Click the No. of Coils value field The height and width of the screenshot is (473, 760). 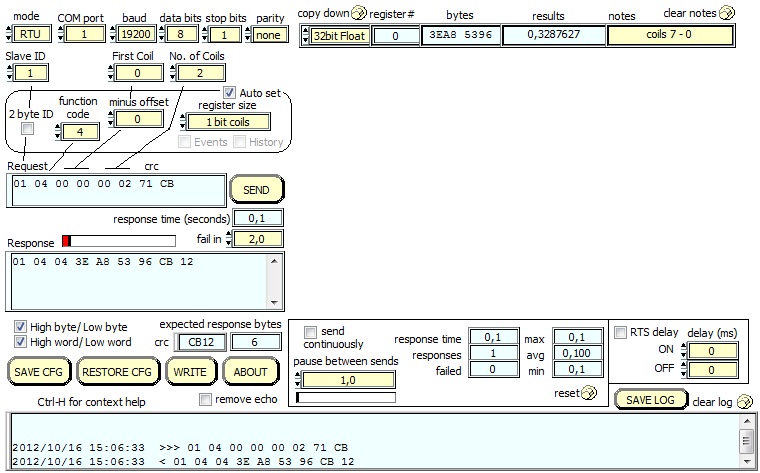[200, 73]
